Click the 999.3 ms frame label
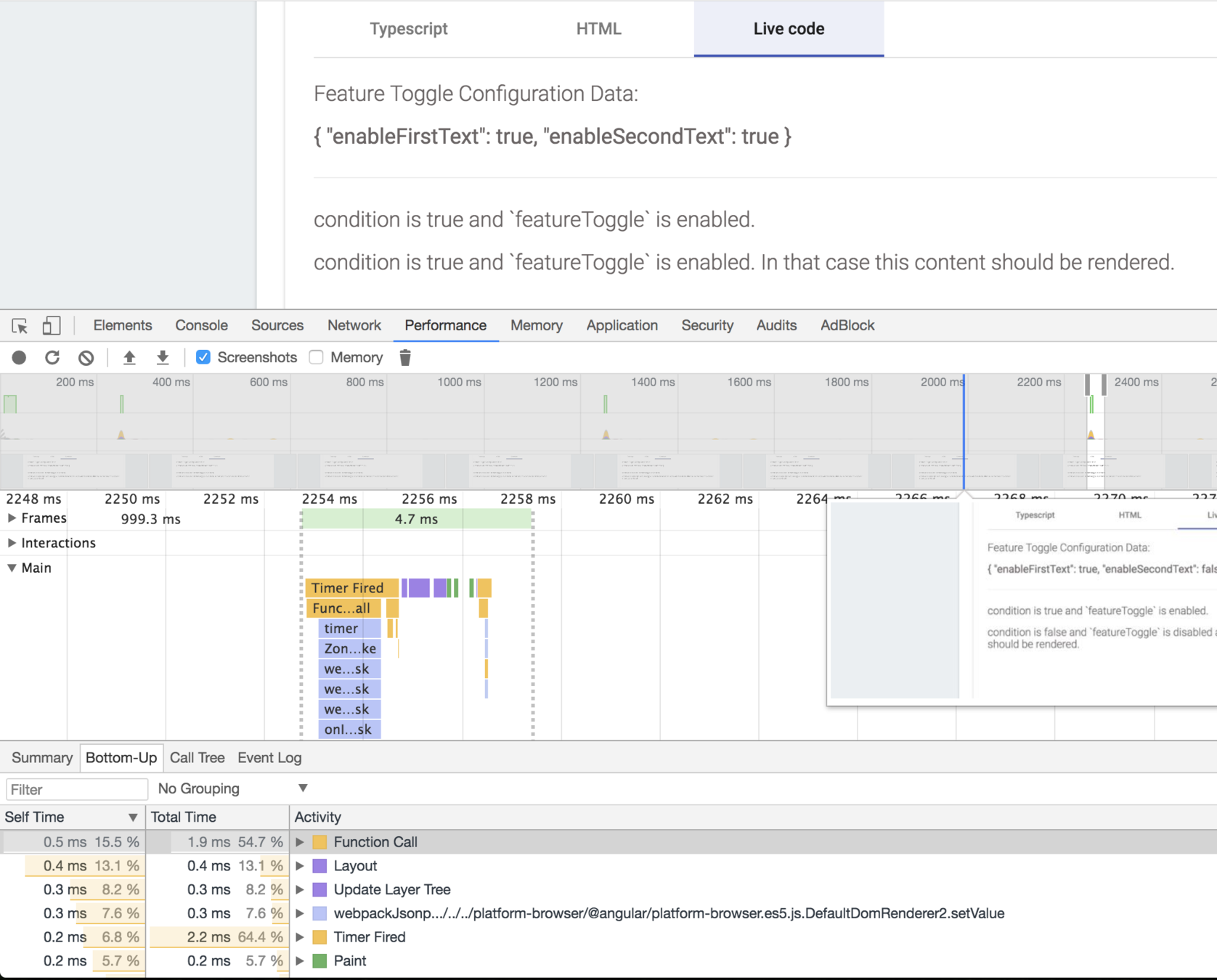Viewport: 1217px width, 980px height. tap(151, 519)
